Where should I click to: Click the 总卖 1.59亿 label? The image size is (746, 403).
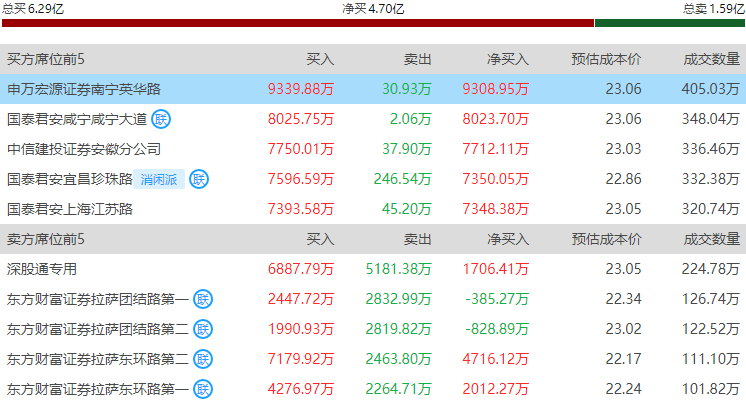point(714,9)
